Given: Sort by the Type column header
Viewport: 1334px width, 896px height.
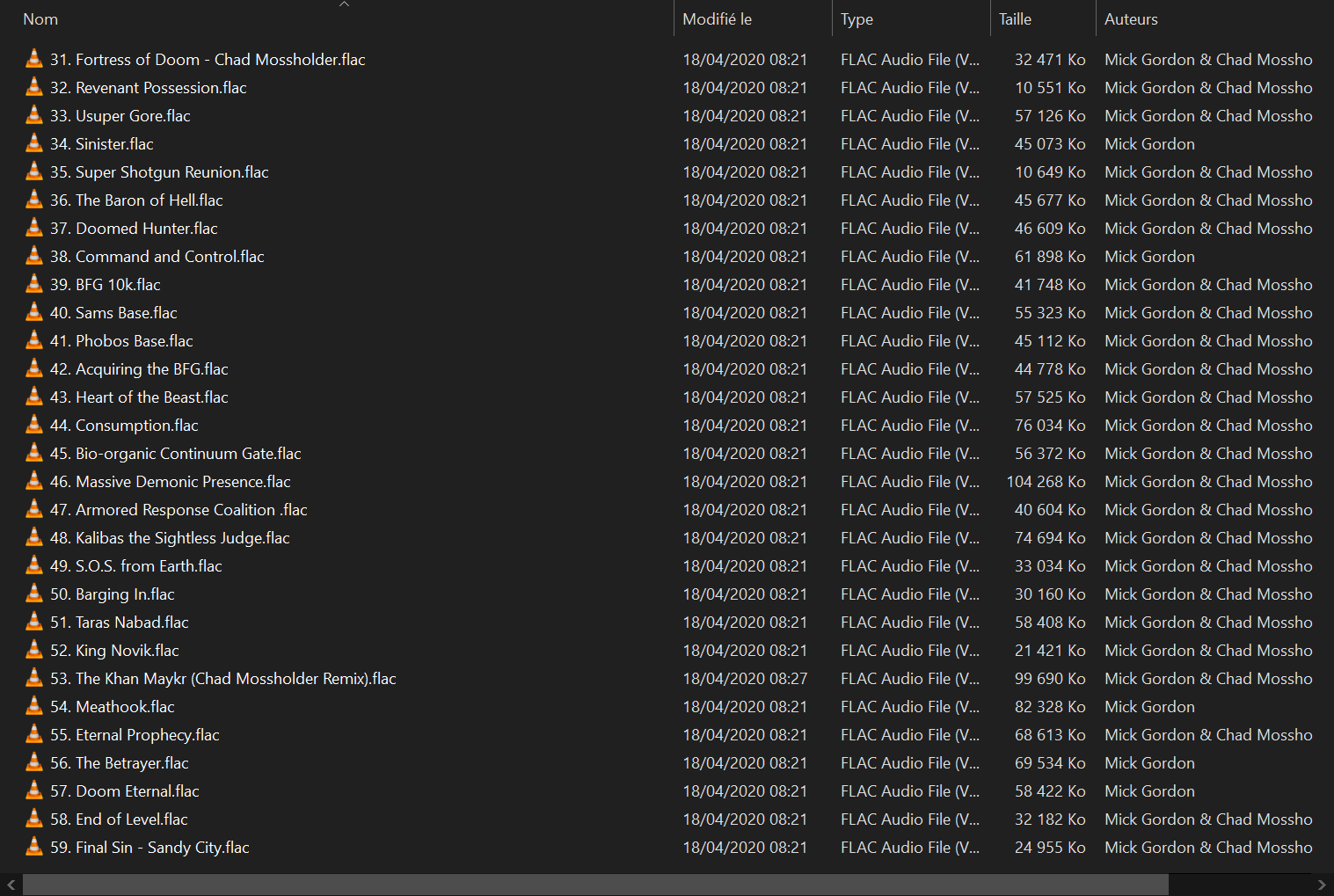Looking at the screenshot, I should [857, 19].
